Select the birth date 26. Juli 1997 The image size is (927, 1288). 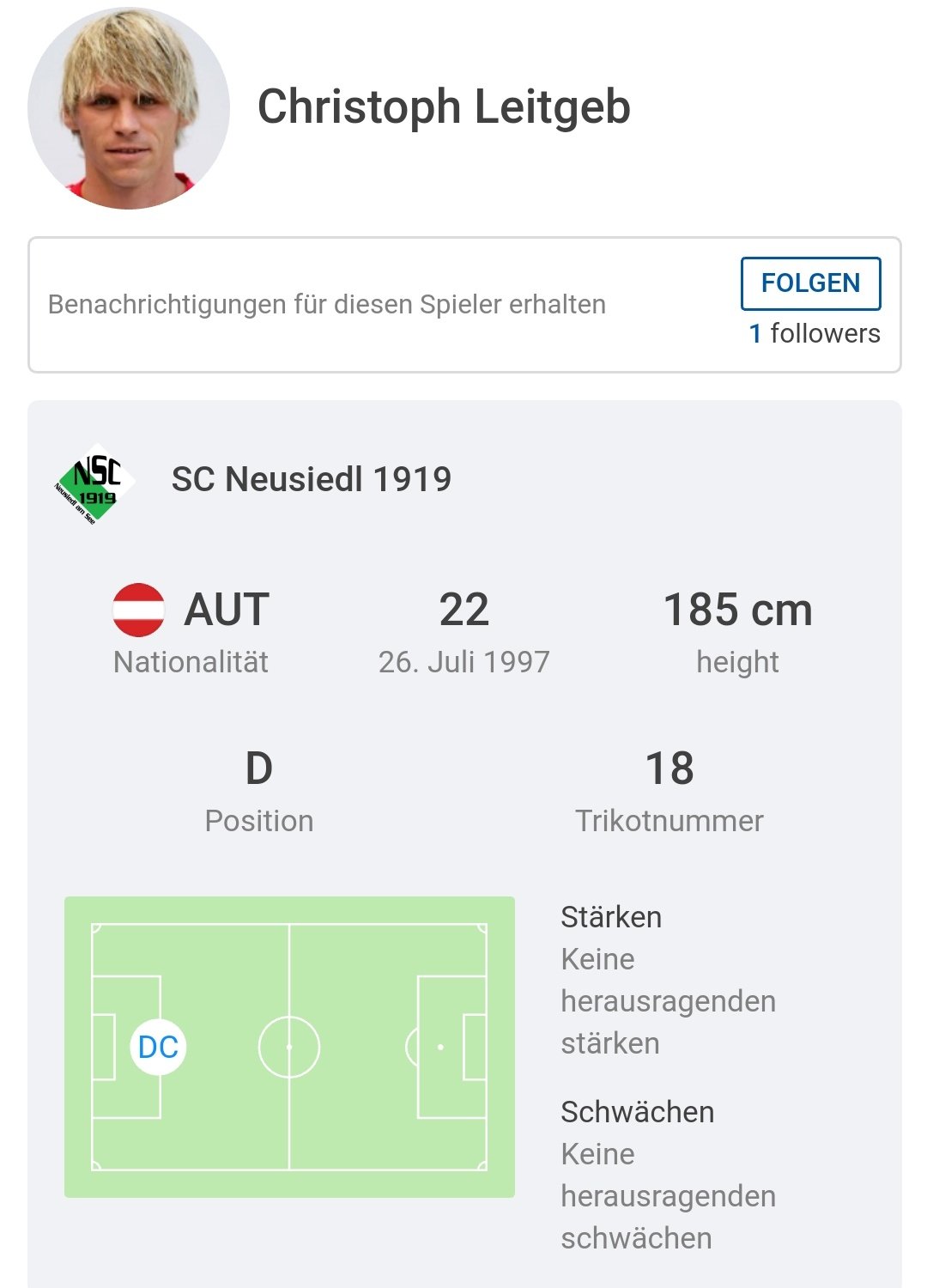(x=464, y=662)
